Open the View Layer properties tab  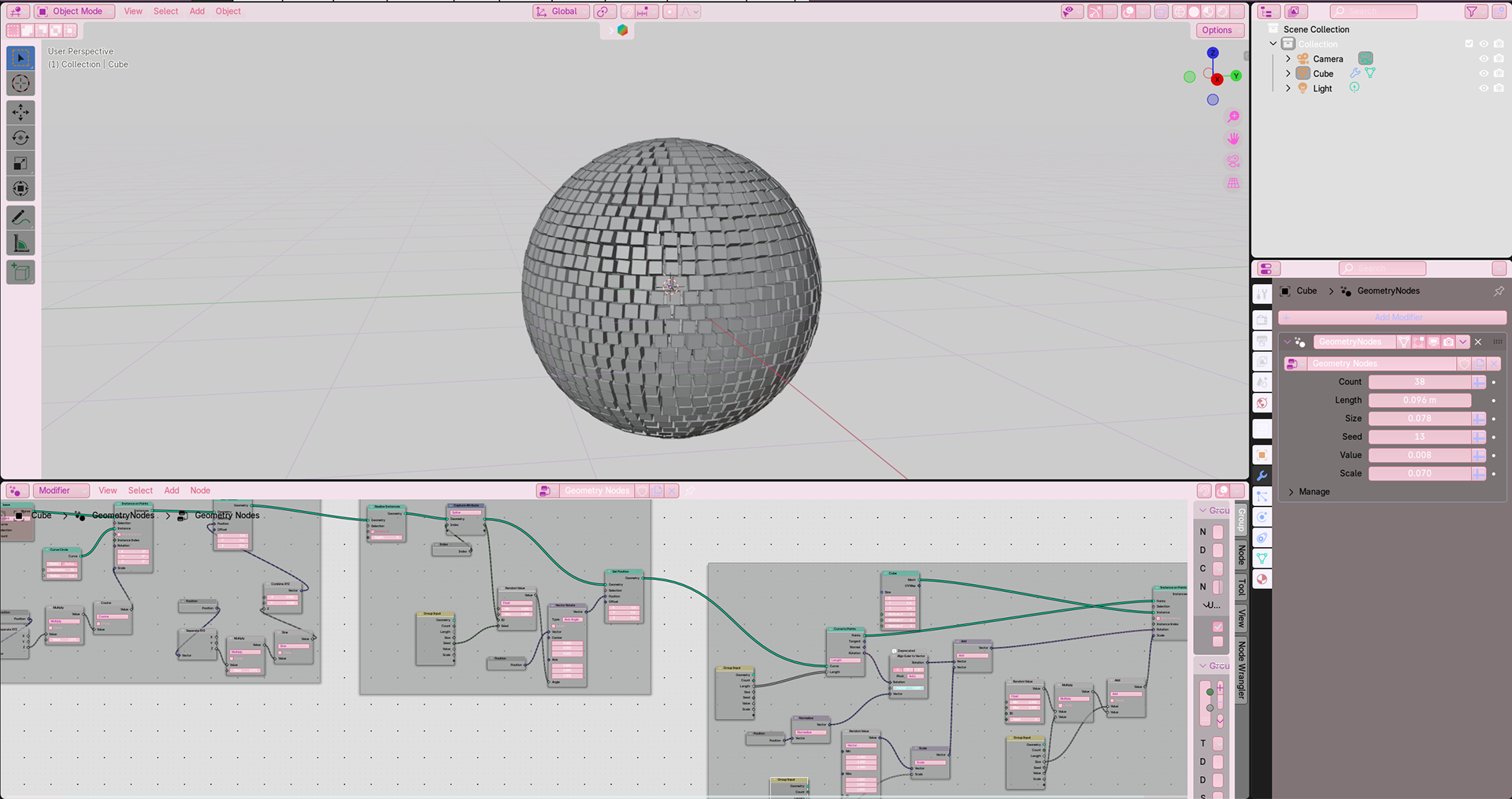(1262, 361)
